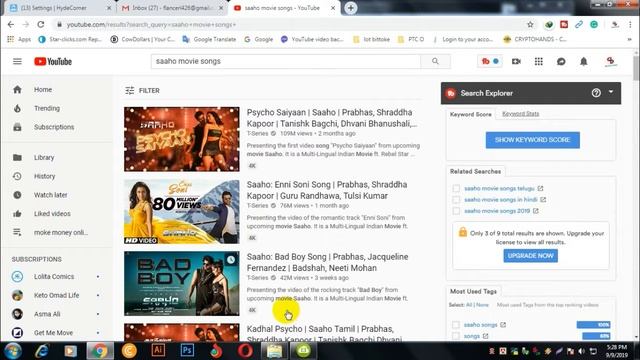Add Bad Boy video to Watch later
The height and width of the screenshot is (360, 640).
tap(231, 260)
